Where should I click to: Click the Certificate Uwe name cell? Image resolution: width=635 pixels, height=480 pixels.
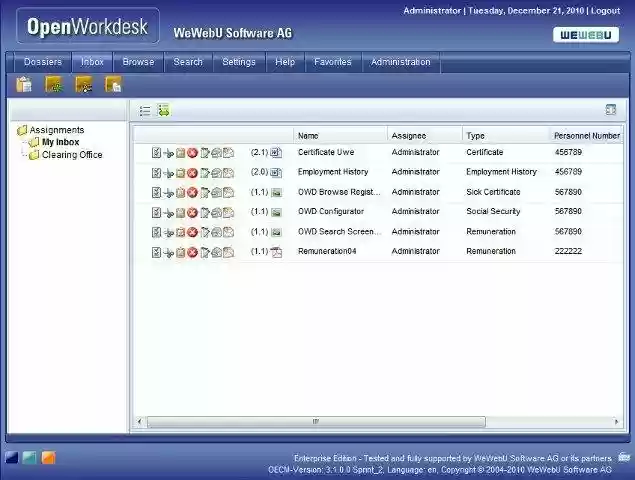coord(326,152)
